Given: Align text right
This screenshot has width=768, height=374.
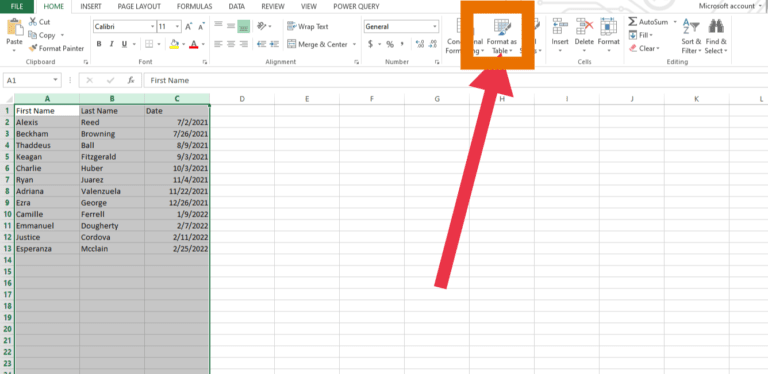Looking at the screenshot, I should [x=243, y=44].
